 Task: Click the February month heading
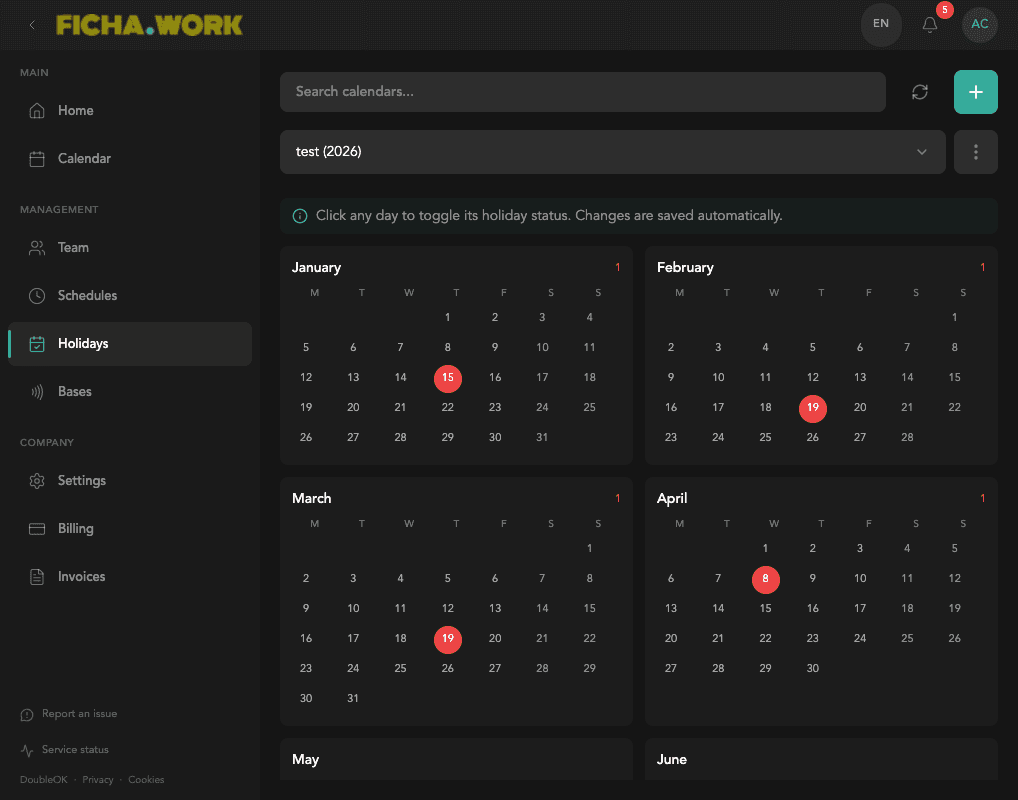tap(685, 268)
